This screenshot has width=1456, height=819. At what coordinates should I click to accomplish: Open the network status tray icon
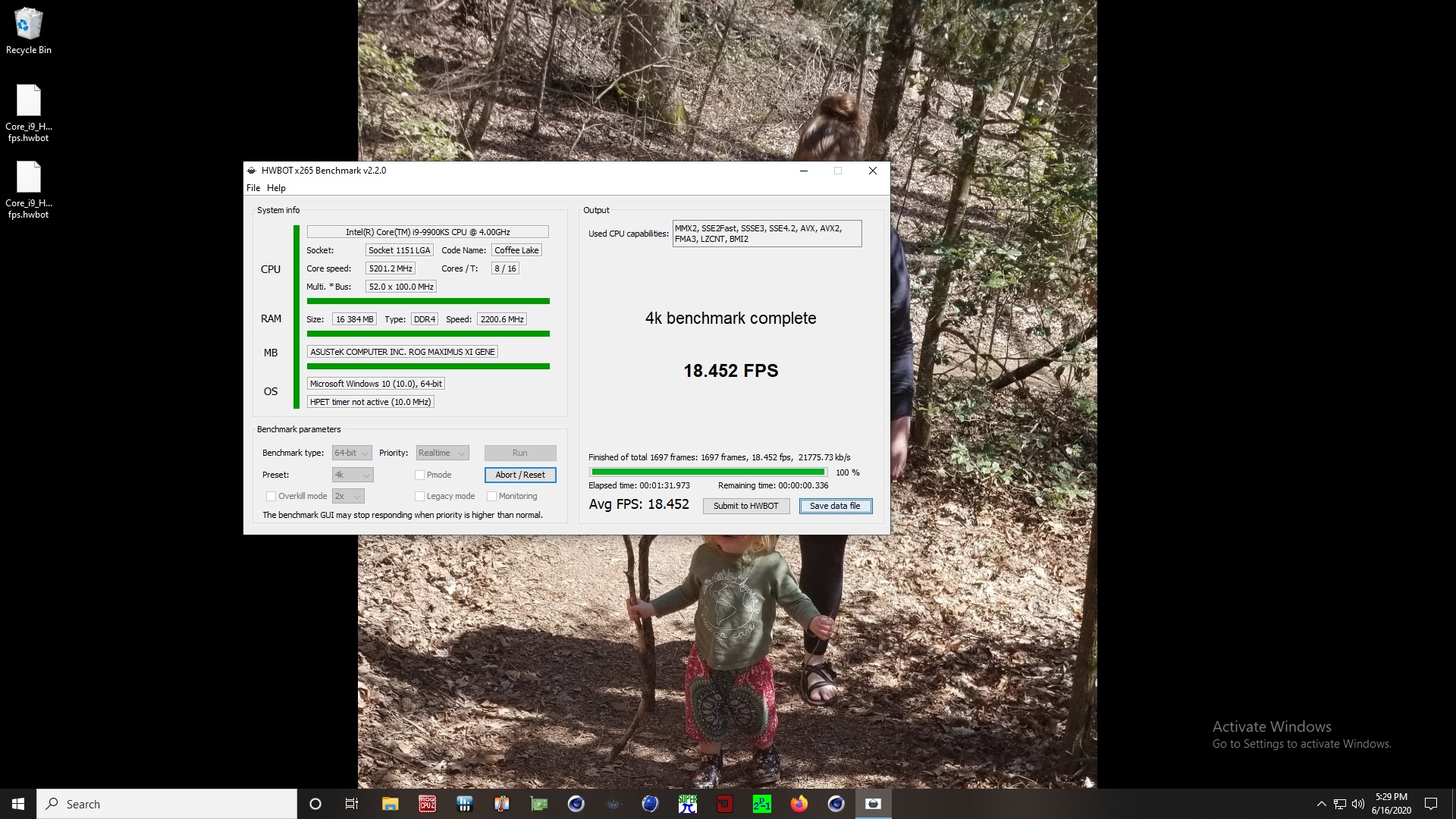coord(1340,804)
